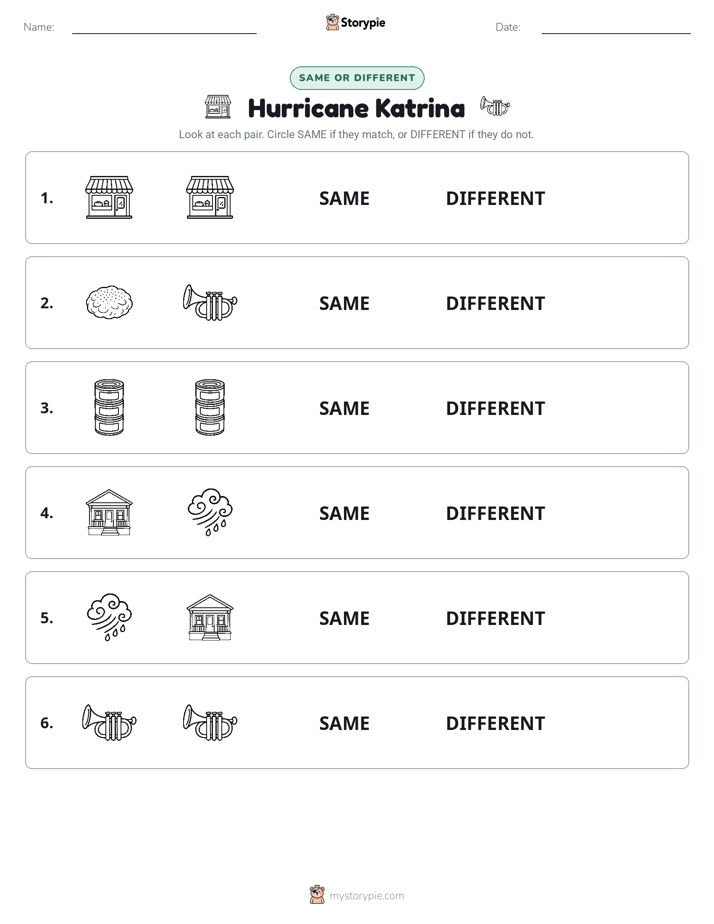Click the trumpet icon in row 2
714x924 pixels.
coord(210,302)
